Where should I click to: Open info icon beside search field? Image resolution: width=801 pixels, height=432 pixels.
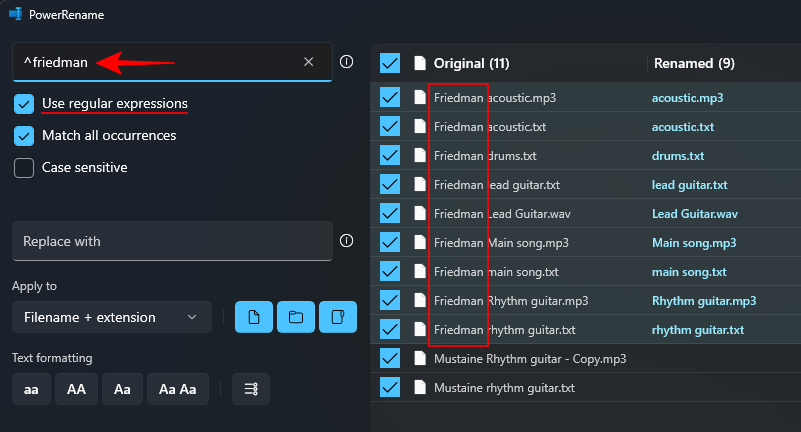pyautogui.click(x=346, y=62)
